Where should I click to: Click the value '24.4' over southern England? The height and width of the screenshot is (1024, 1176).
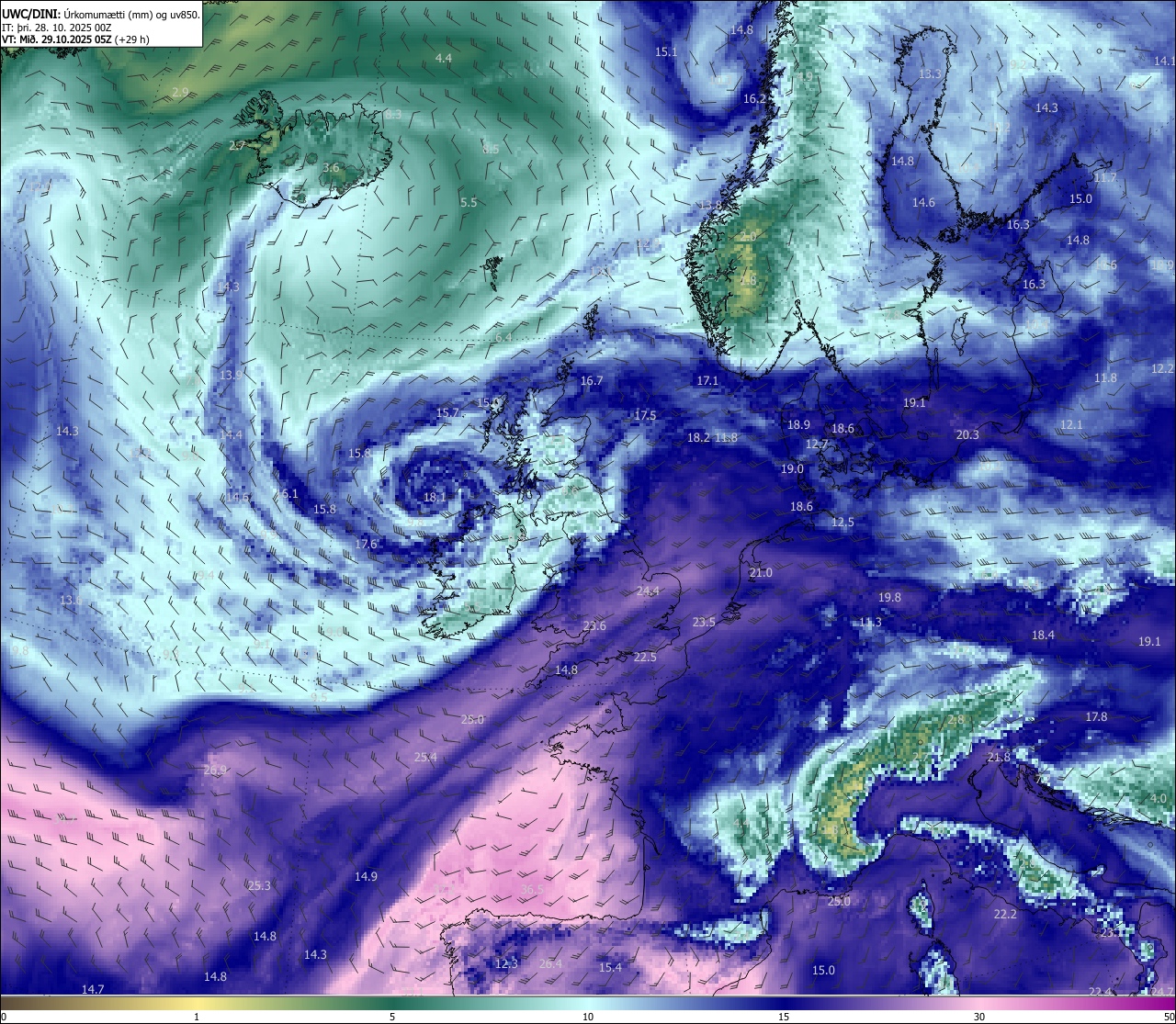(648, 591)
